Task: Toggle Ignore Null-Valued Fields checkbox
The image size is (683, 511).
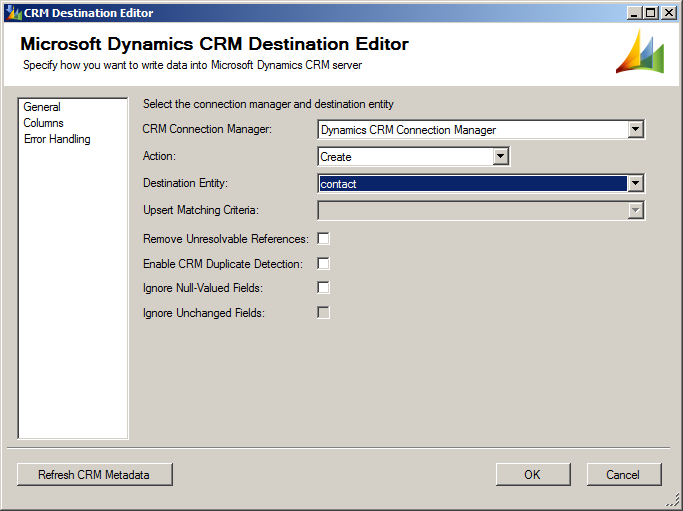Action: 324,288
